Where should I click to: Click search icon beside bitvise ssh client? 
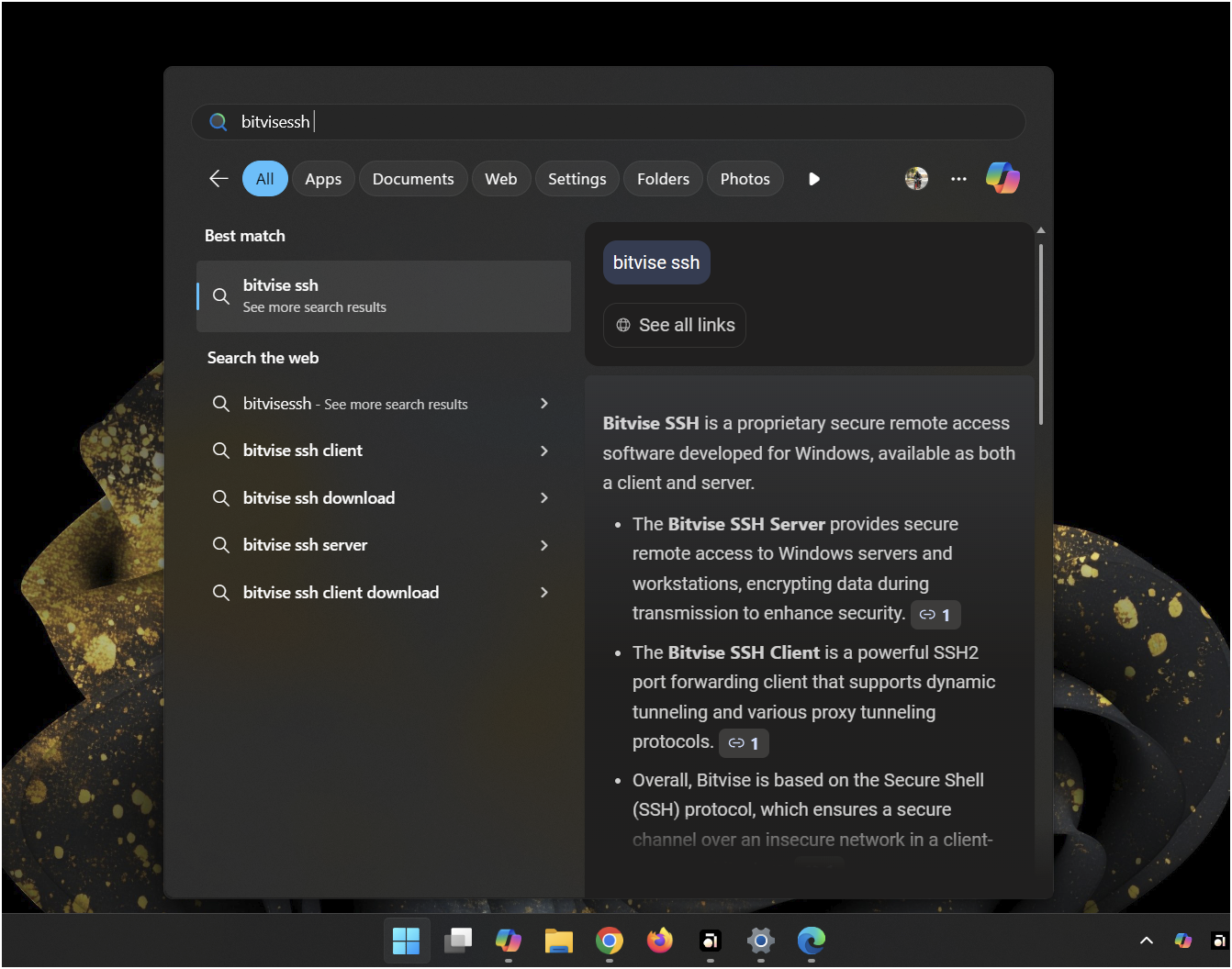click(x=221, y=451)
